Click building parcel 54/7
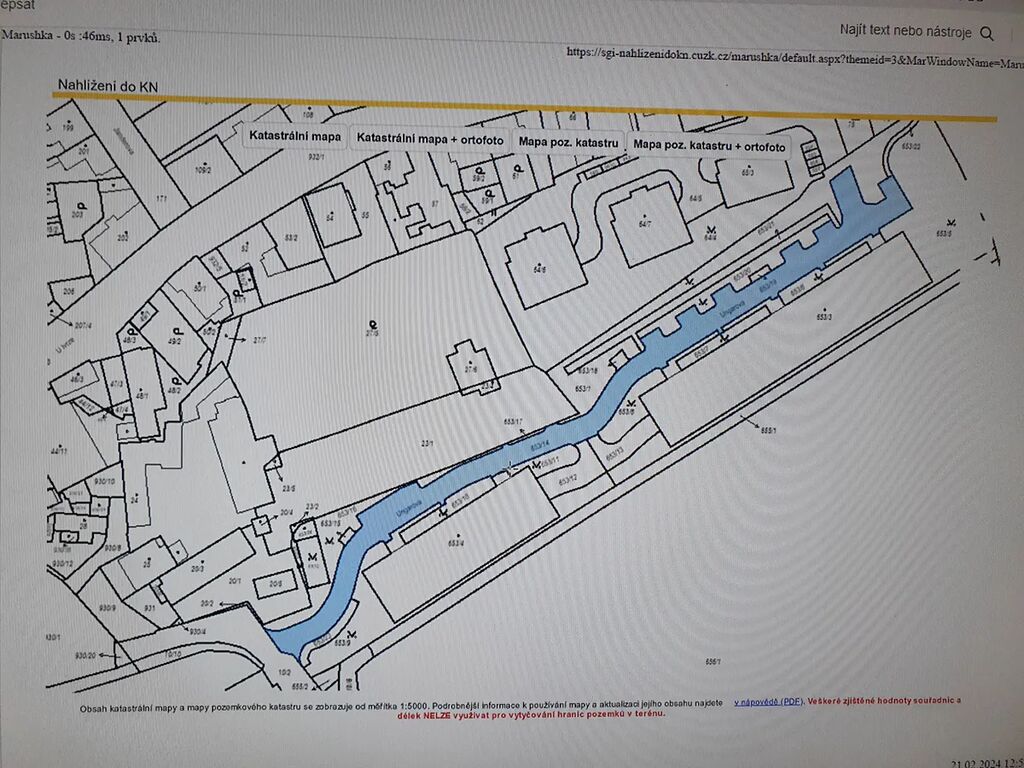The width and height of the screenshot is (1024, 768). 645,225
